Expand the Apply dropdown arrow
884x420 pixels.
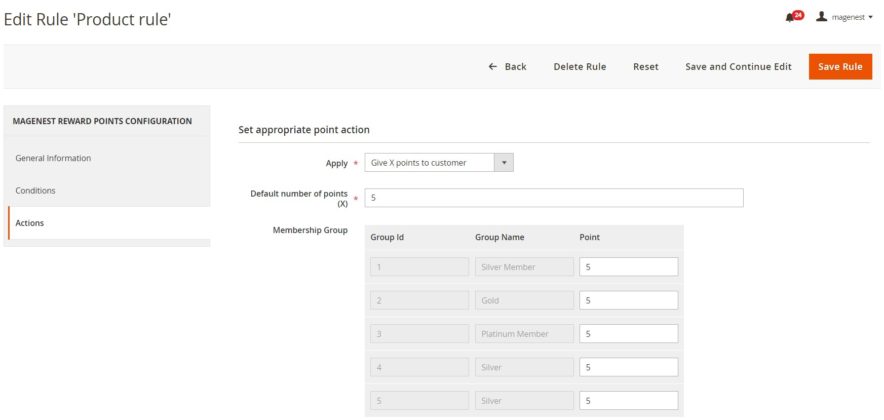point(504,163)
